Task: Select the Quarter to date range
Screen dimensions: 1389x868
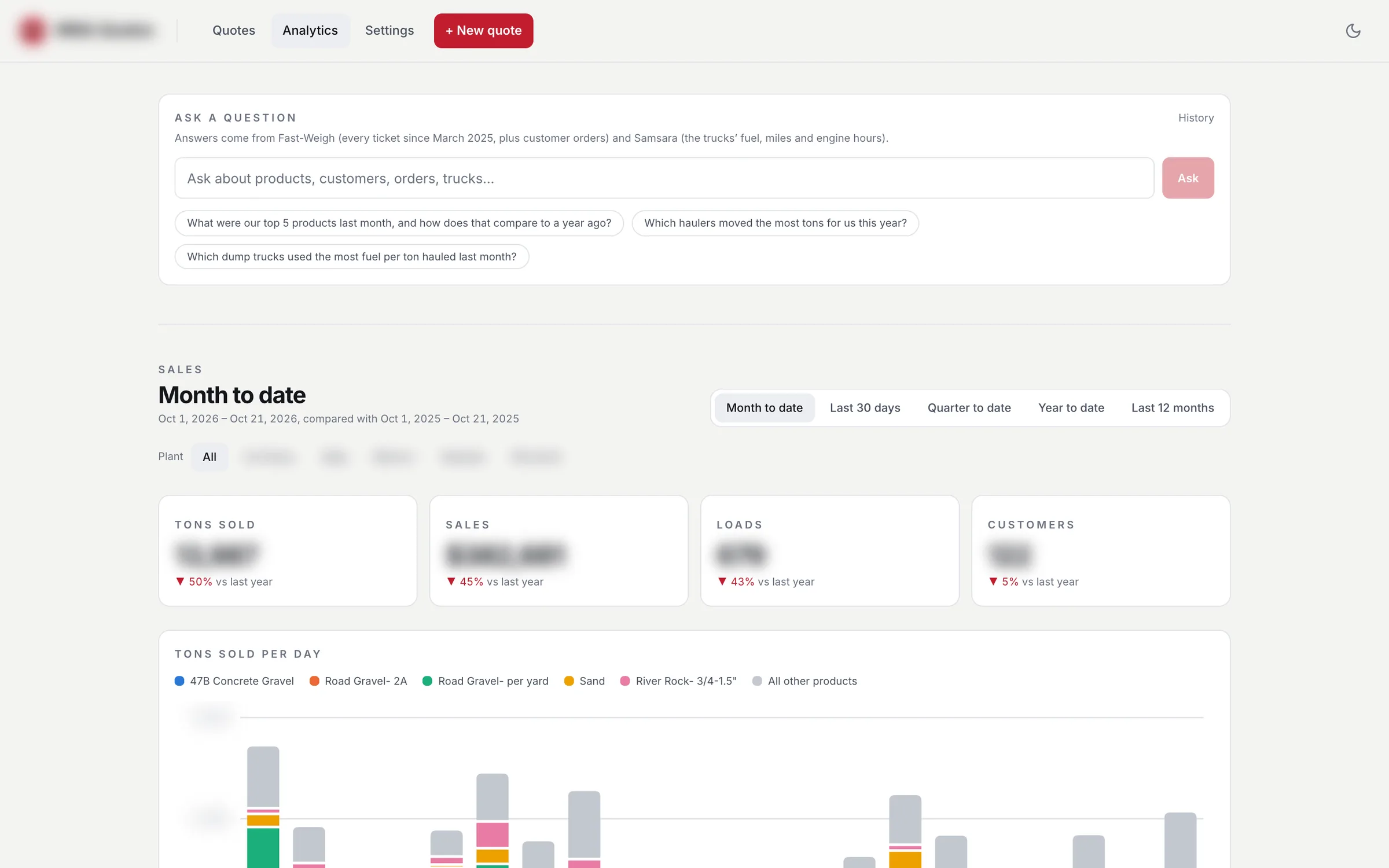Action: (x=969, y=408)
